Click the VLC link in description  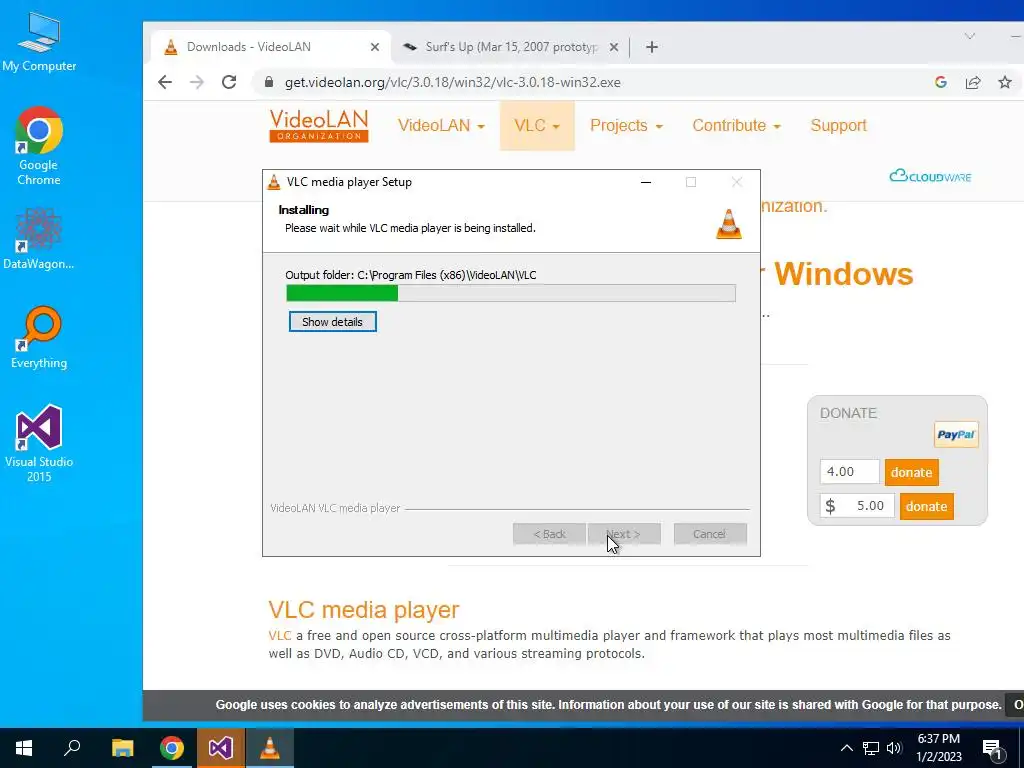click(280, 635)
